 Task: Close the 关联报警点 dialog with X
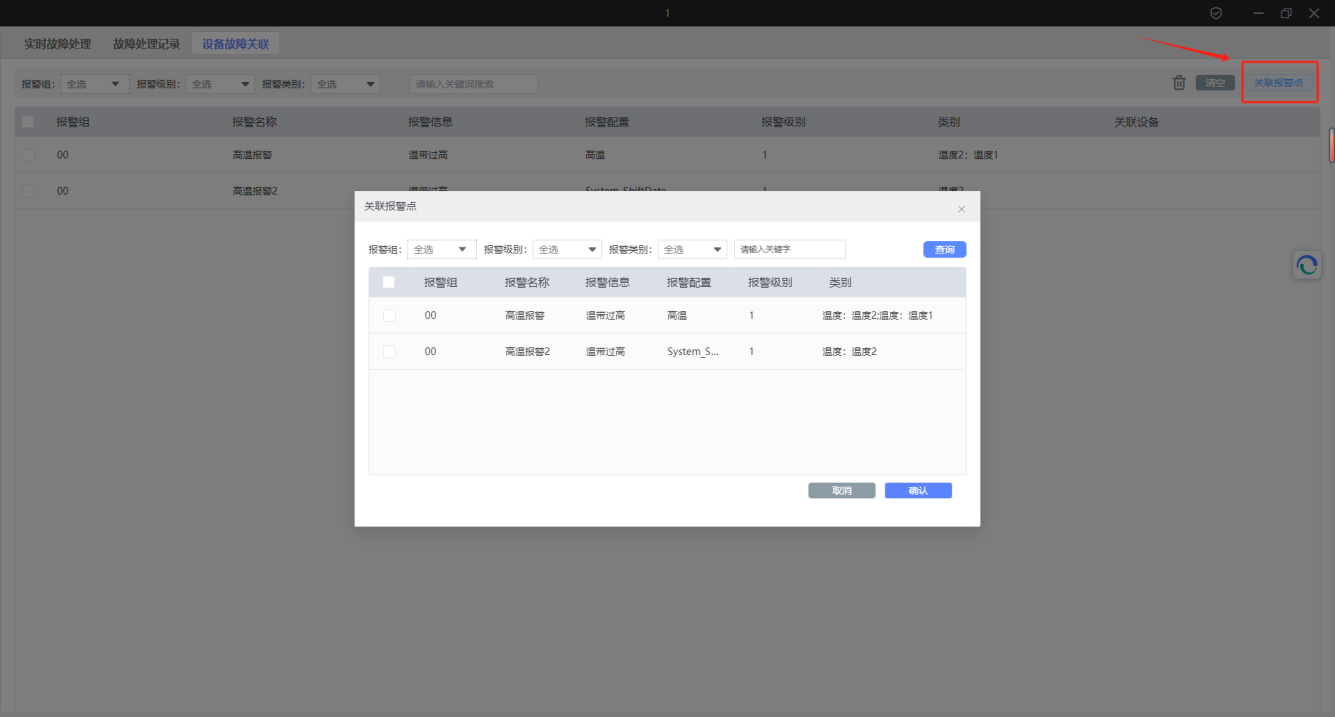[x=961, y=209]
